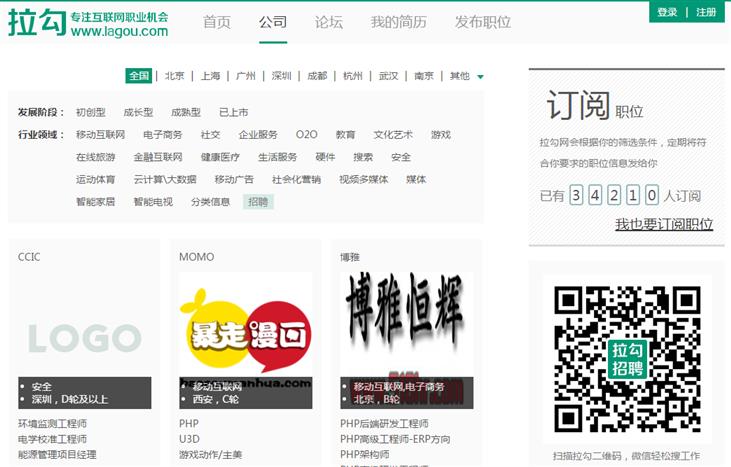The height and width of the screenshot is (467, 731).
Task: Open 我的简历 in the navigation
Action: (399, 22)
